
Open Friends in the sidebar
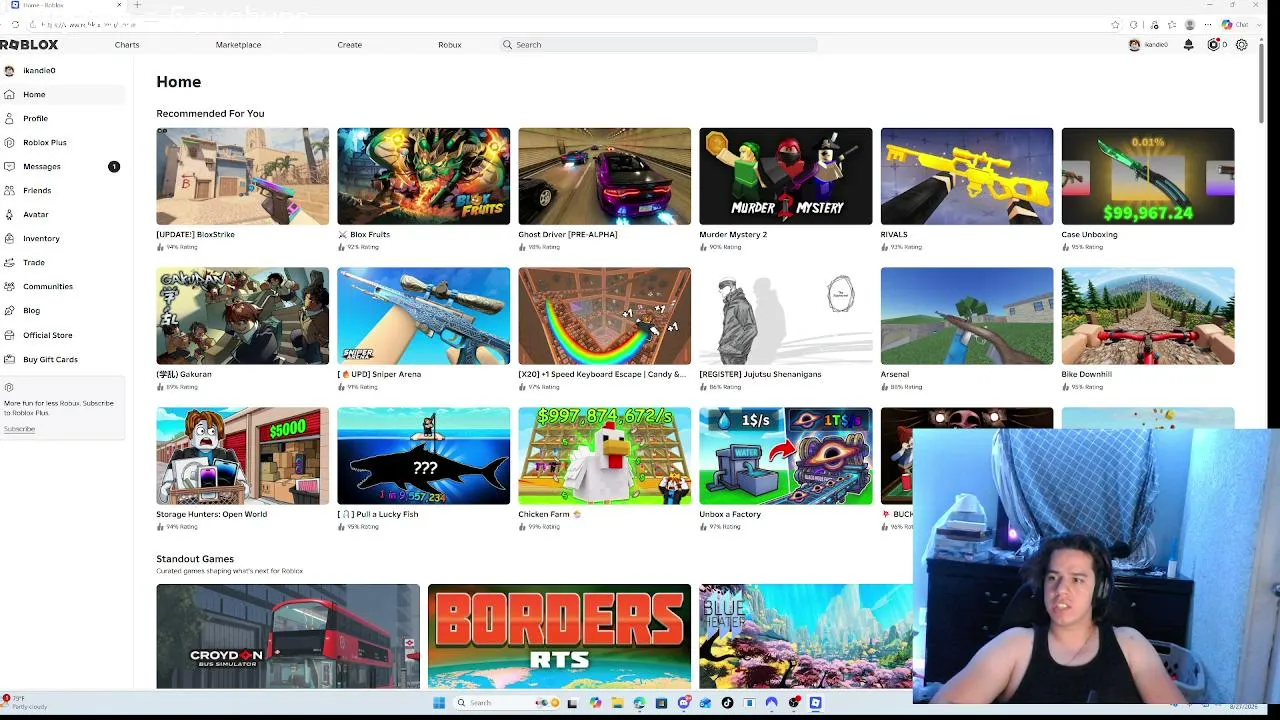pos(62,190)
